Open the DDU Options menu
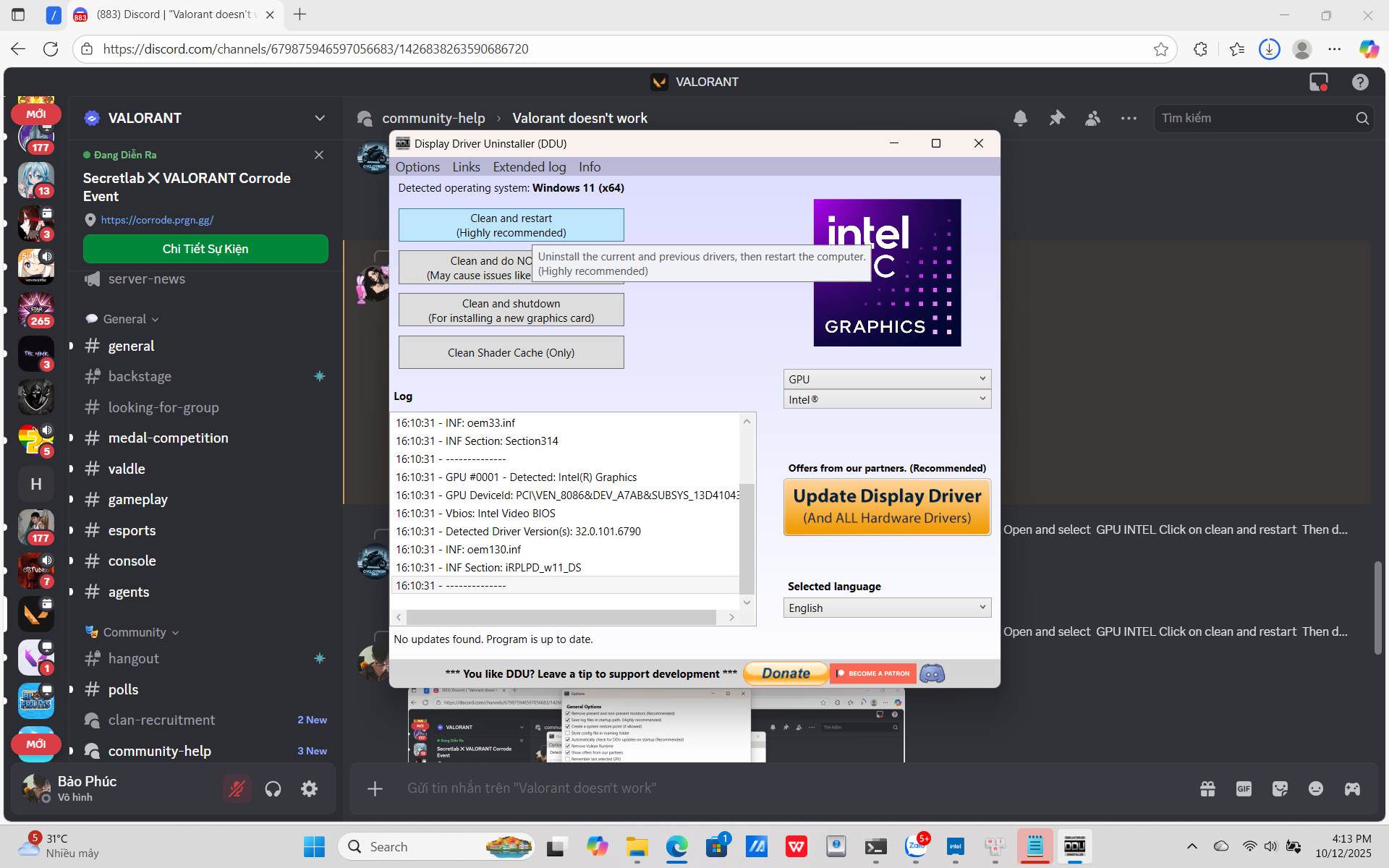This screenshot has height=868, width=1389. point(417,167)
